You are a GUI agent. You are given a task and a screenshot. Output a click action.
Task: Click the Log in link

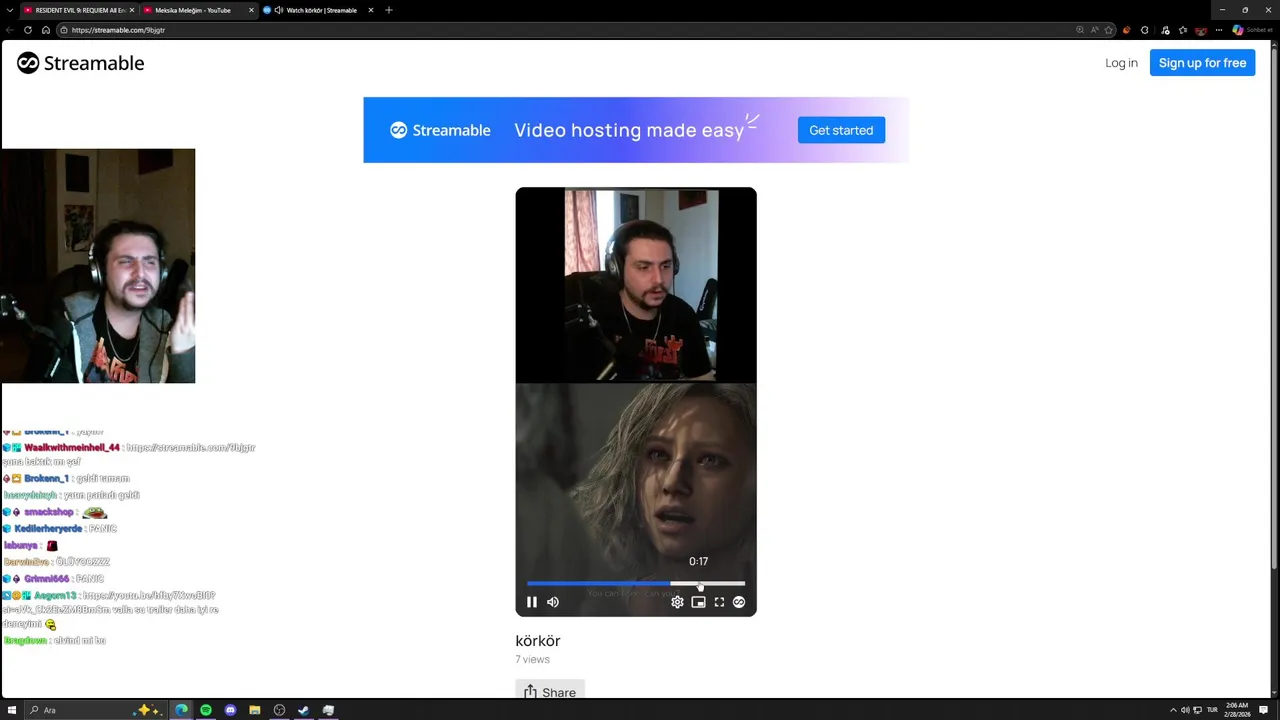1121,63
